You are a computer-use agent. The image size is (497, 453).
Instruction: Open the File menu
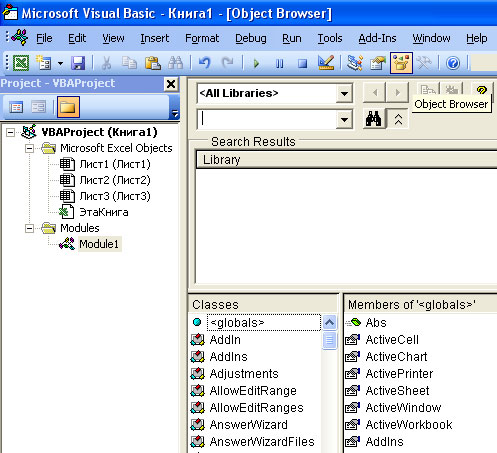pos(44,38)
